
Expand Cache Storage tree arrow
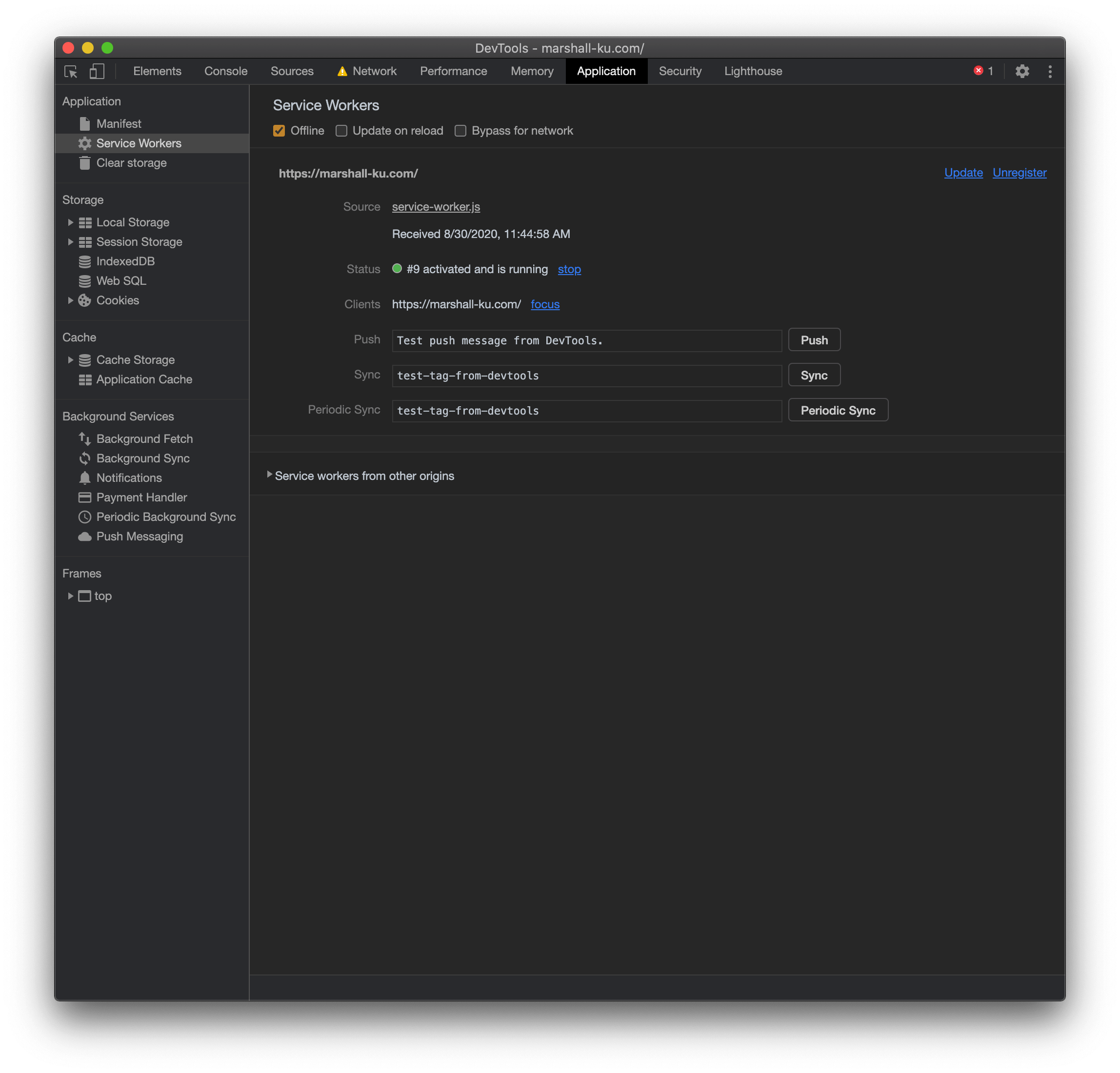click(70, 360)
